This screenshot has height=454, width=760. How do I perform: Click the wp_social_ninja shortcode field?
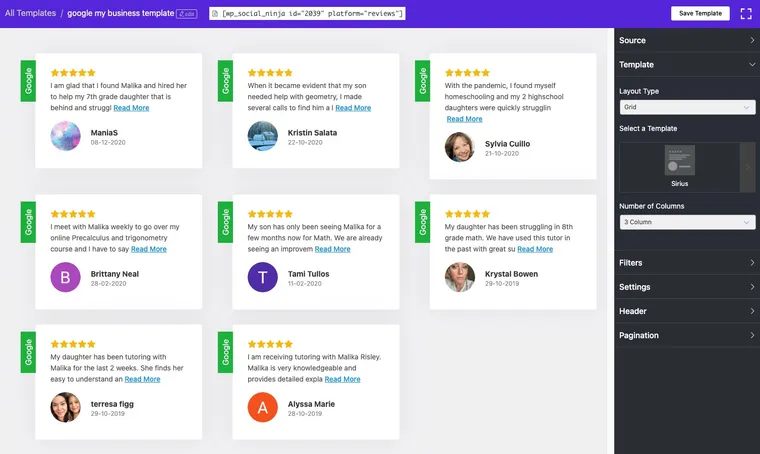click(307, 14)
